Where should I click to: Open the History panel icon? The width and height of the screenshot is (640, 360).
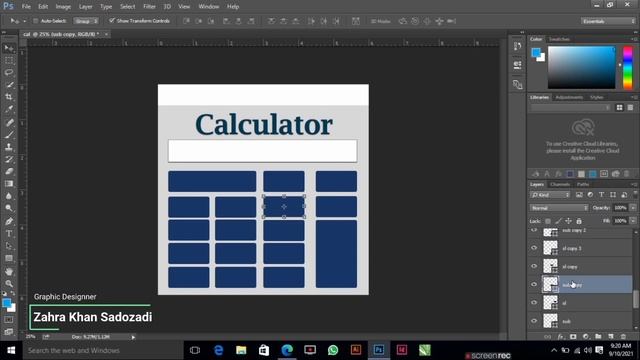tap(517, 46)
